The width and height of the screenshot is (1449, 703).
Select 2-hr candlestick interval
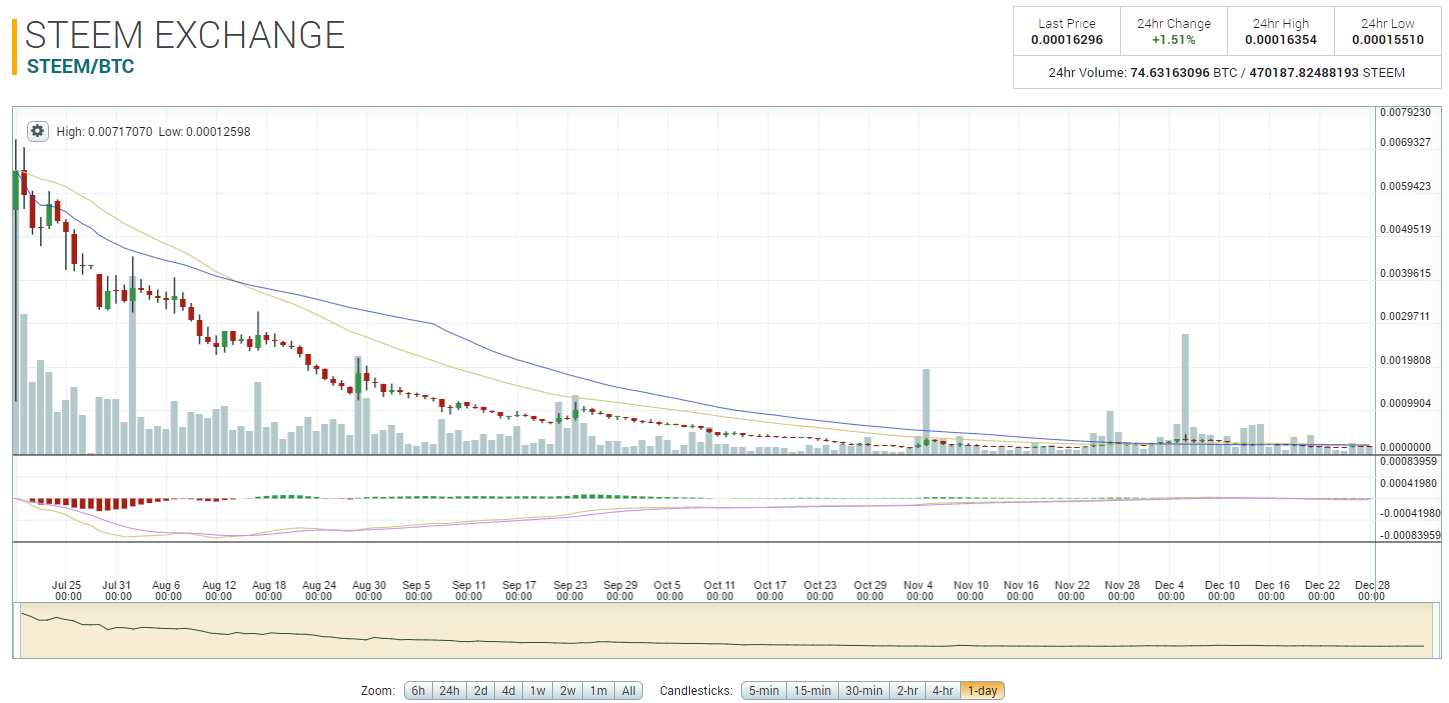[907, 690]
